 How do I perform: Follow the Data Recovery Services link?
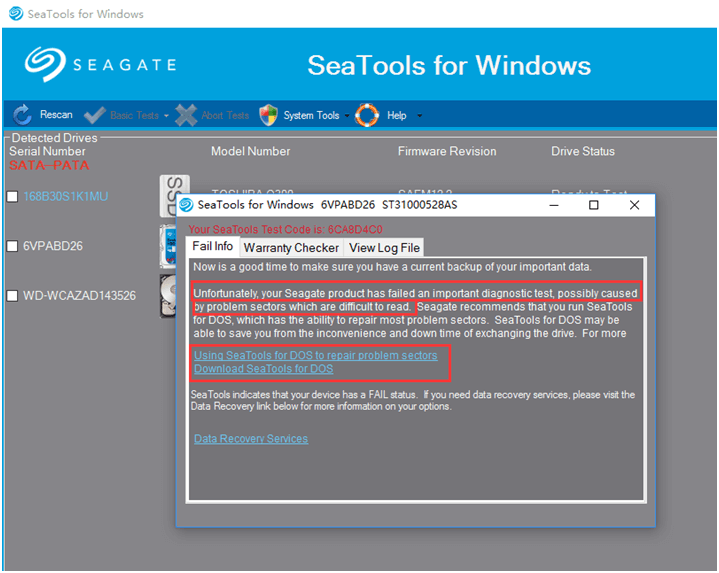tap(250, 439)
